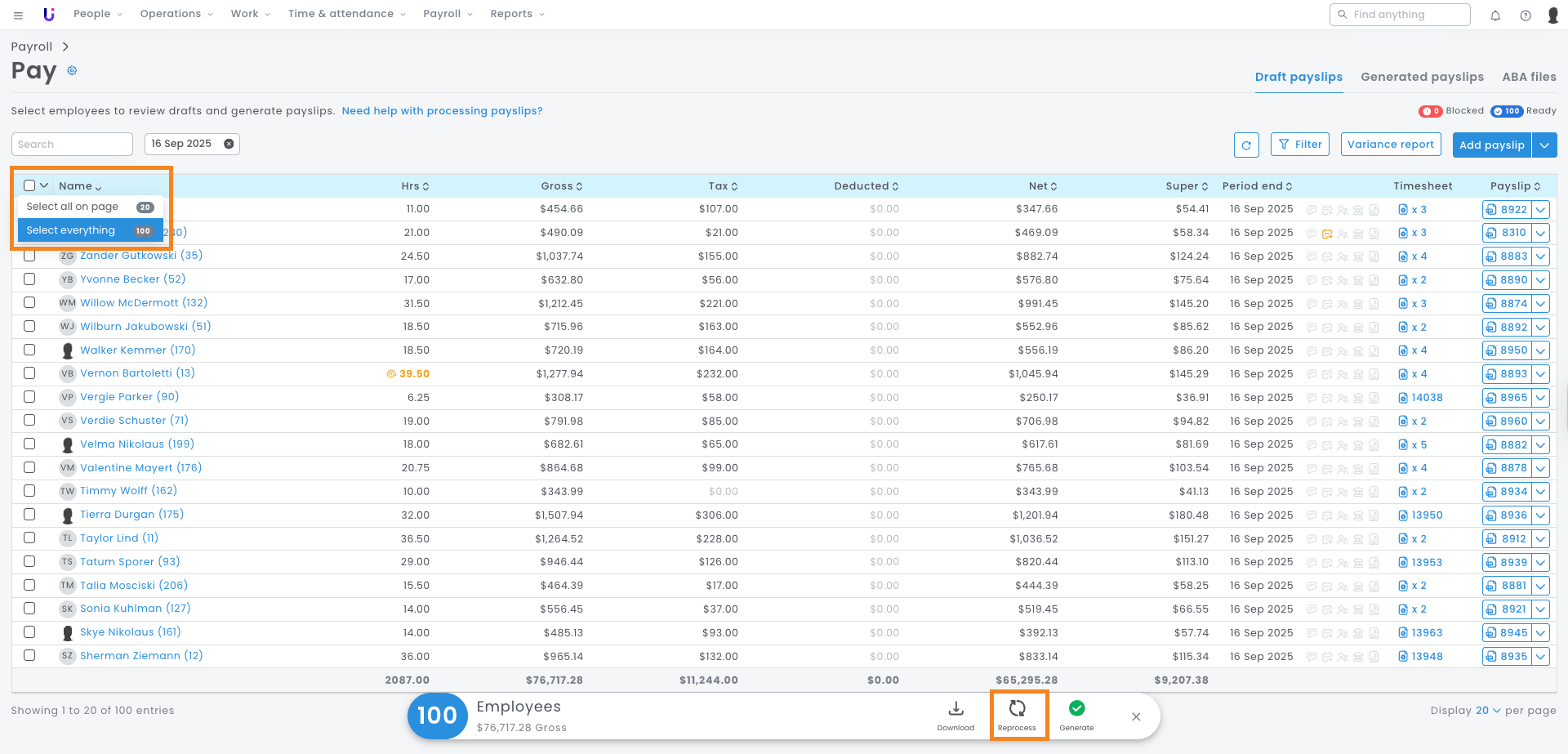Screen dimensions: 1568x754
Task: Click the help question mark icon
Action: [1526, 15]
